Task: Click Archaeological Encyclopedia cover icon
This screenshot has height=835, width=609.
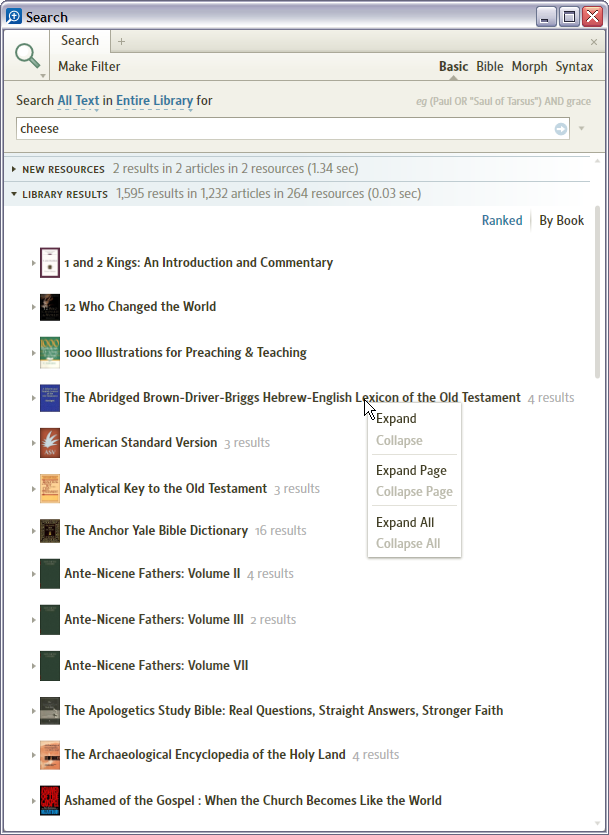Action: click(50, 755)
